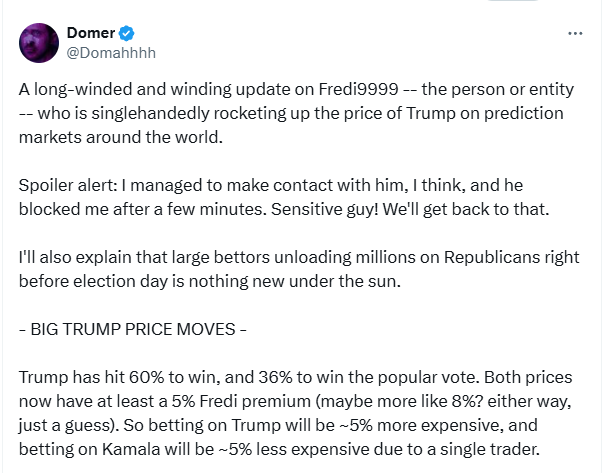Open the more options three-dot menu
This screenshot has height=473, width=616.
click(x=575, y=33)
